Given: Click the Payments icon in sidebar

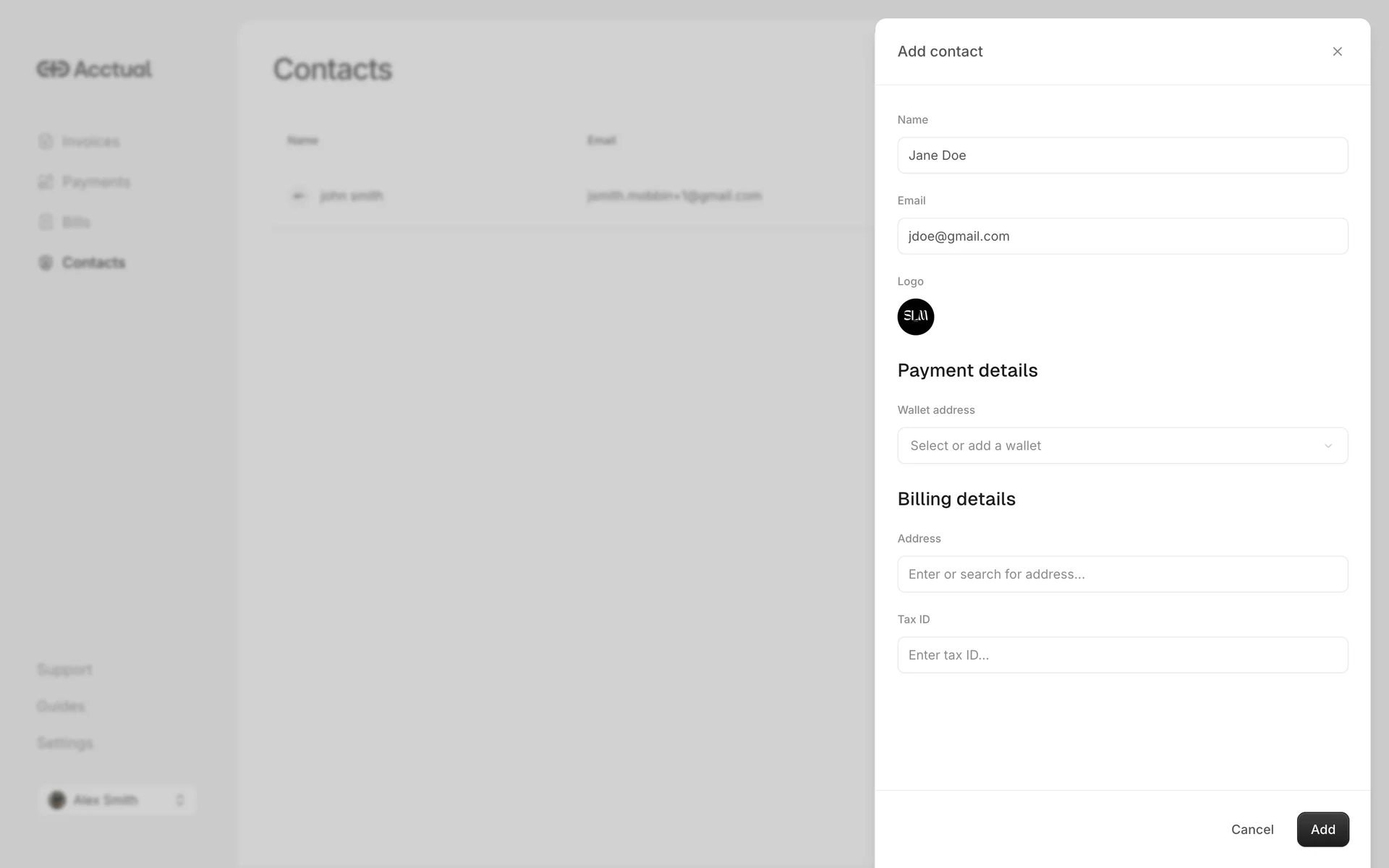Looking at the screenshot, I should pos(46,182).
